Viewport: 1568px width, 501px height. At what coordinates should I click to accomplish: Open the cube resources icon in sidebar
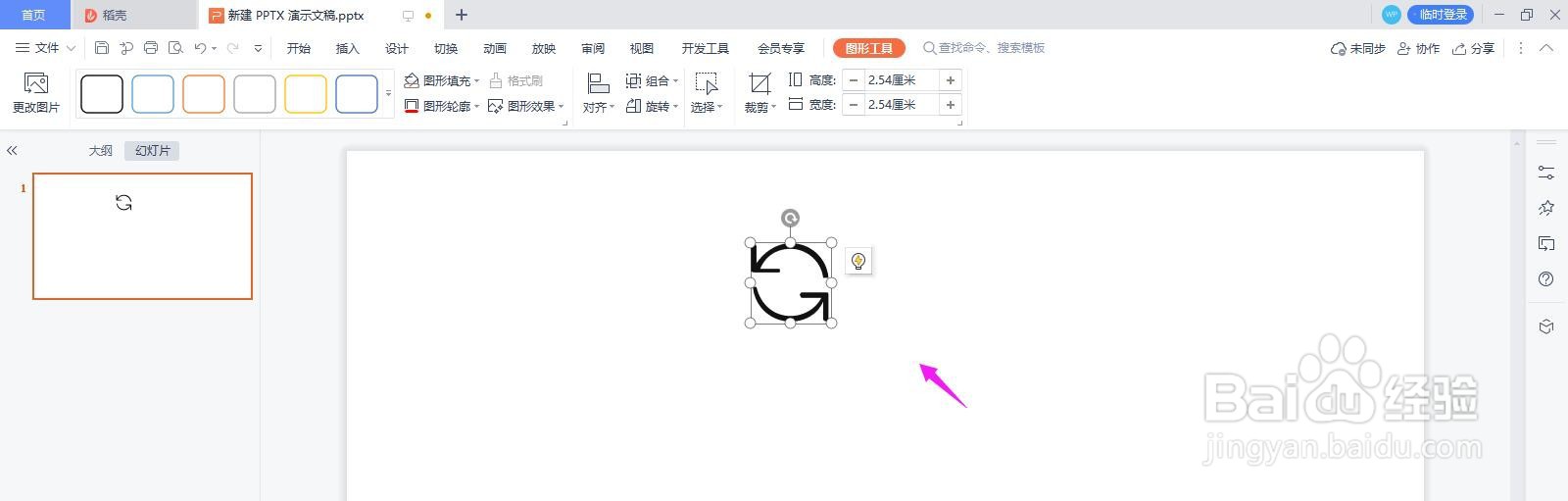1546,326
